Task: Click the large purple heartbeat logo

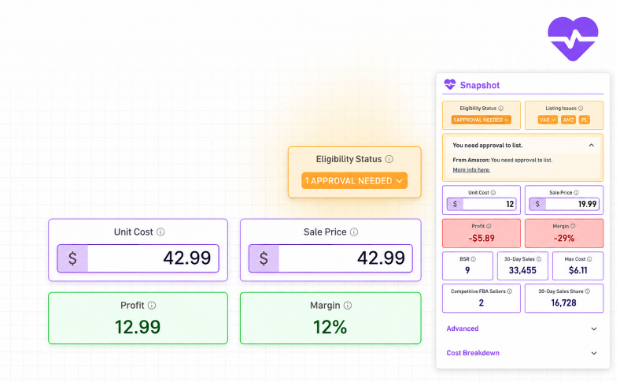Action: [573, 39]
